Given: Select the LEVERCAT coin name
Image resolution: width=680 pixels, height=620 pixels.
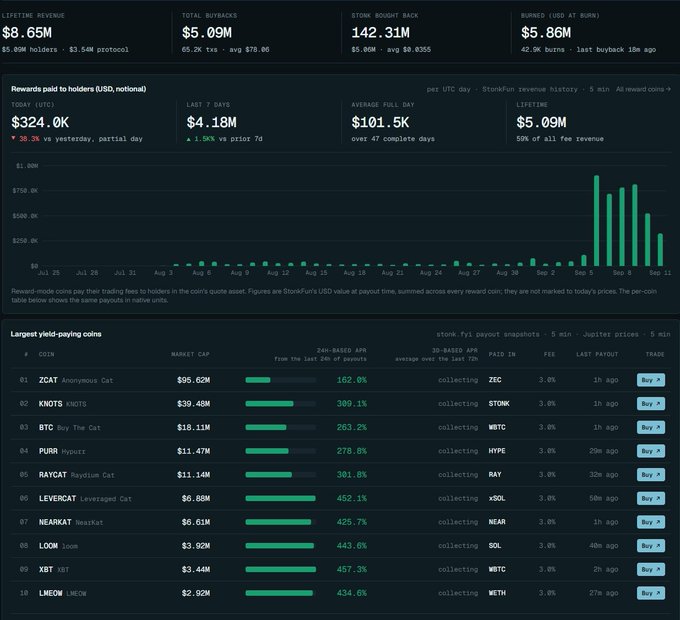Looking at the screenshot, I should [x=57, y=499].
